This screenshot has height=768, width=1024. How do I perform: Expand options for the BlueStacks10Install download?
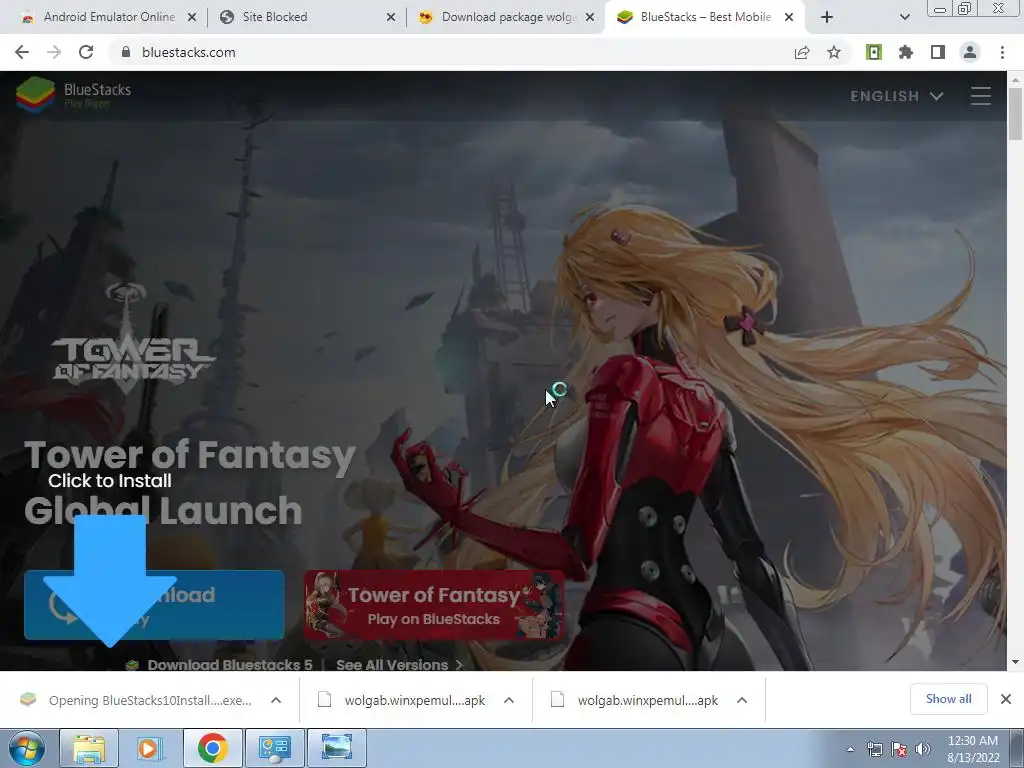point(276,700)
